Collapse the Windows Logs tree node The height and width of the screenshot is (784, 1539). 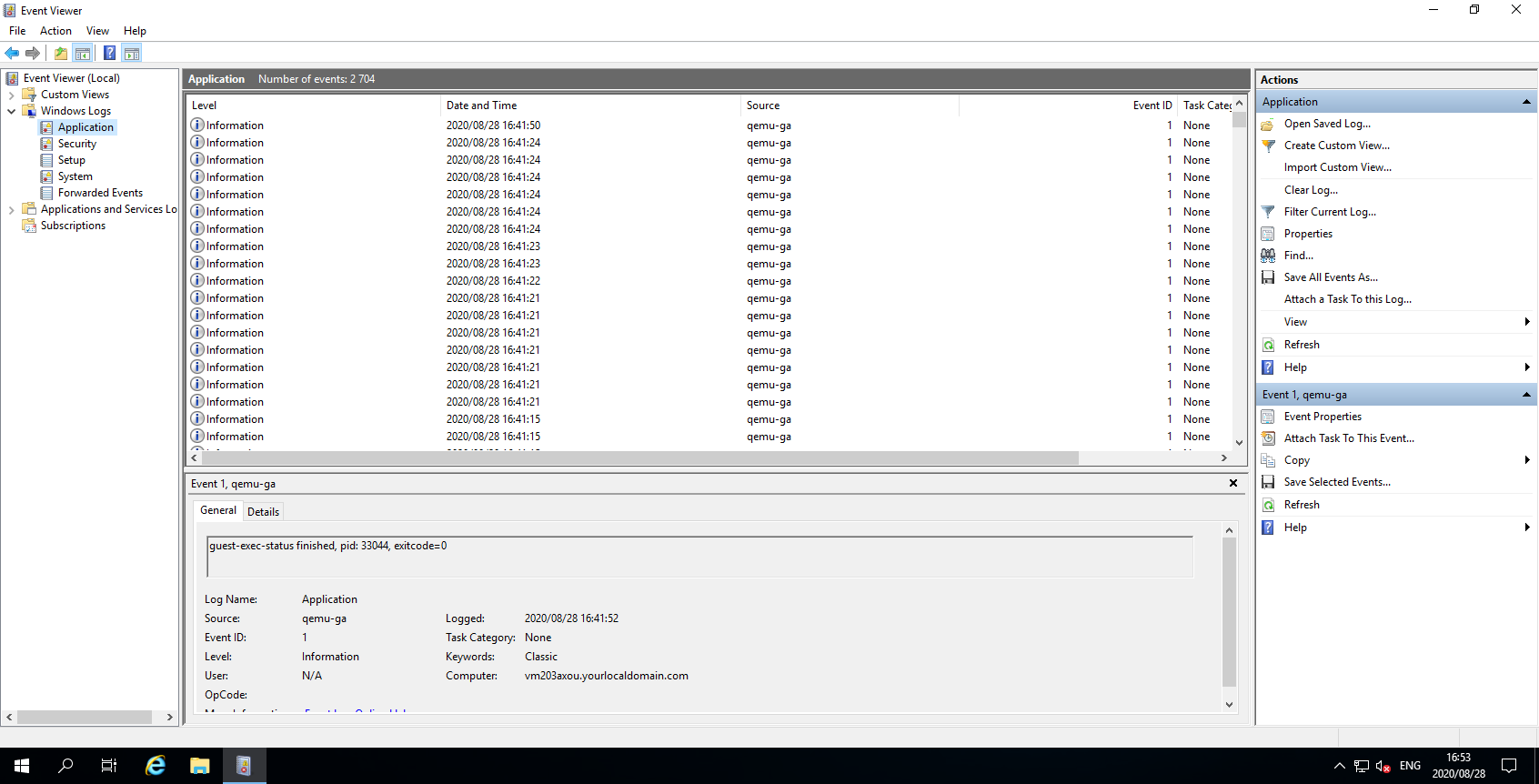[11, 111]
